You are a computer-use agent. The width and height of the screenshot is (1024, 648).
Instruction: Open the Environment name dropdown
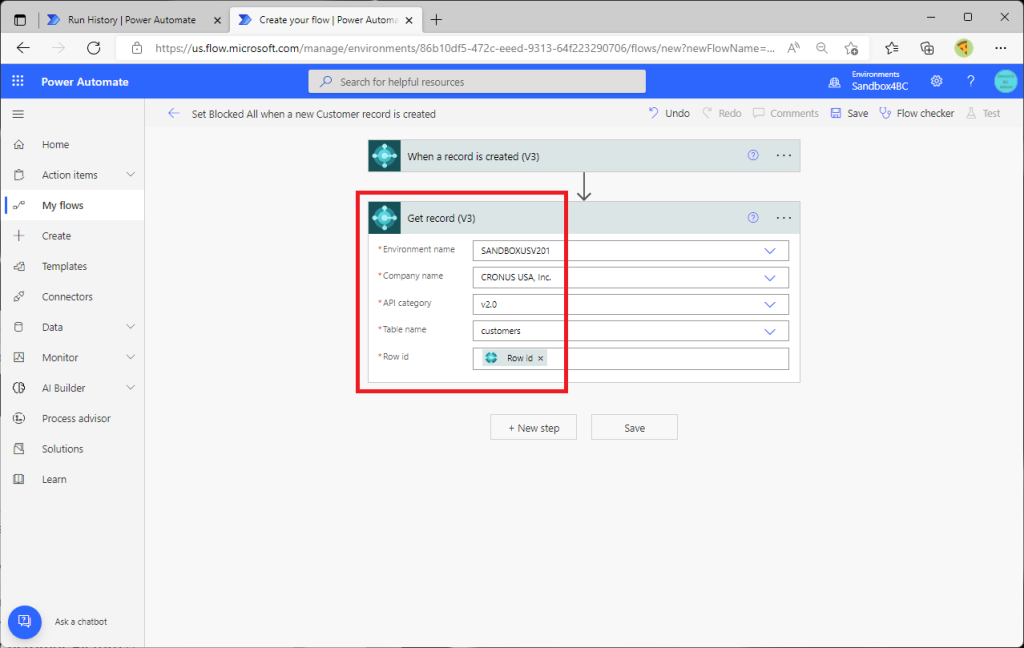(x=770, y=250)
